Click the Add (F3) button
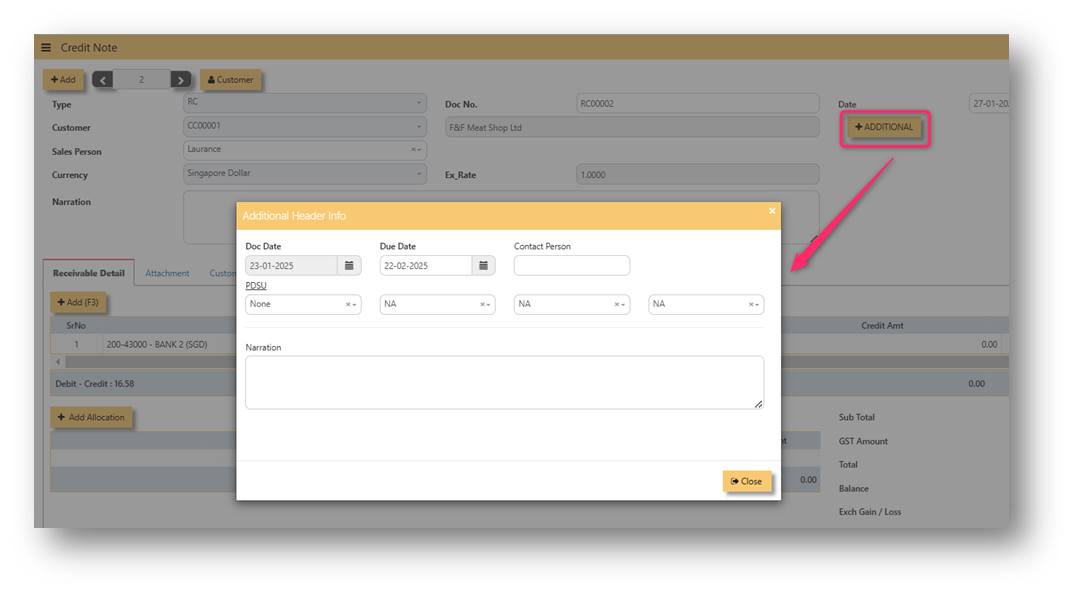 pyautogui.click(x=78, y=302)
